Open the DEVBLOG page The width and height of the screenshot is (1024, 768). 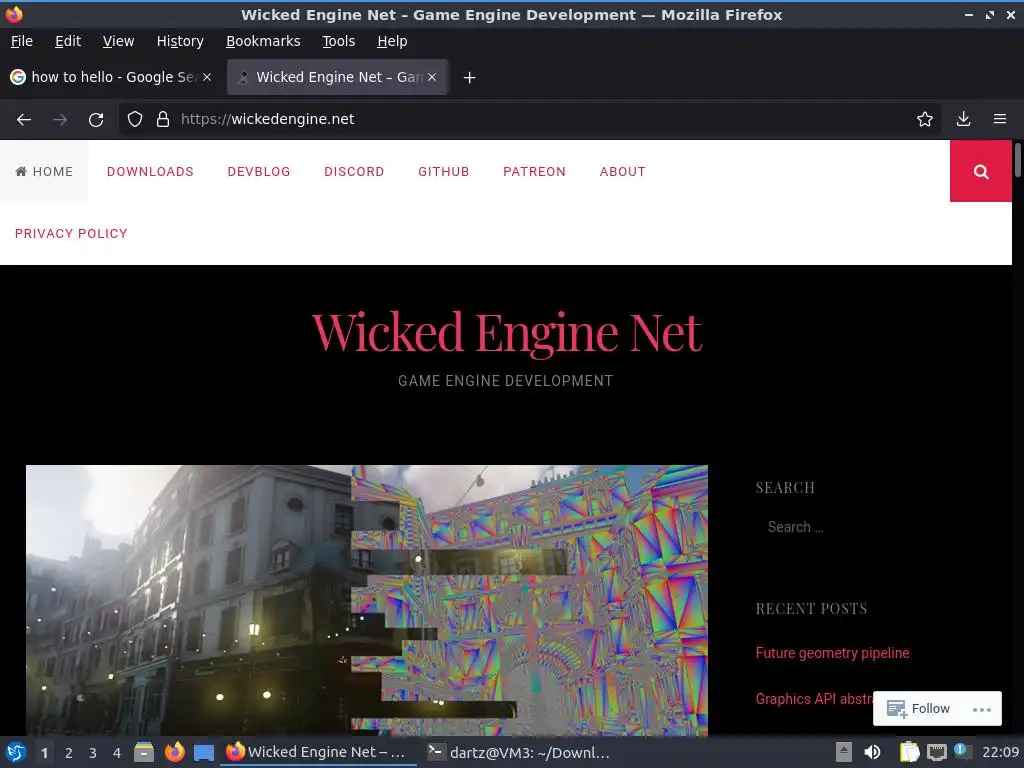(x=259, y=172)
